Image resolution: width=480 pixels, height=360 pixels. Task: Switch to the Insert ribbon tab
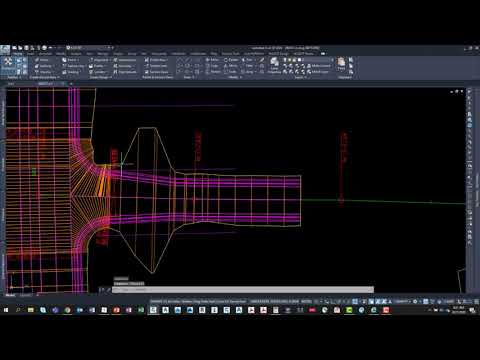coord(31,54)
